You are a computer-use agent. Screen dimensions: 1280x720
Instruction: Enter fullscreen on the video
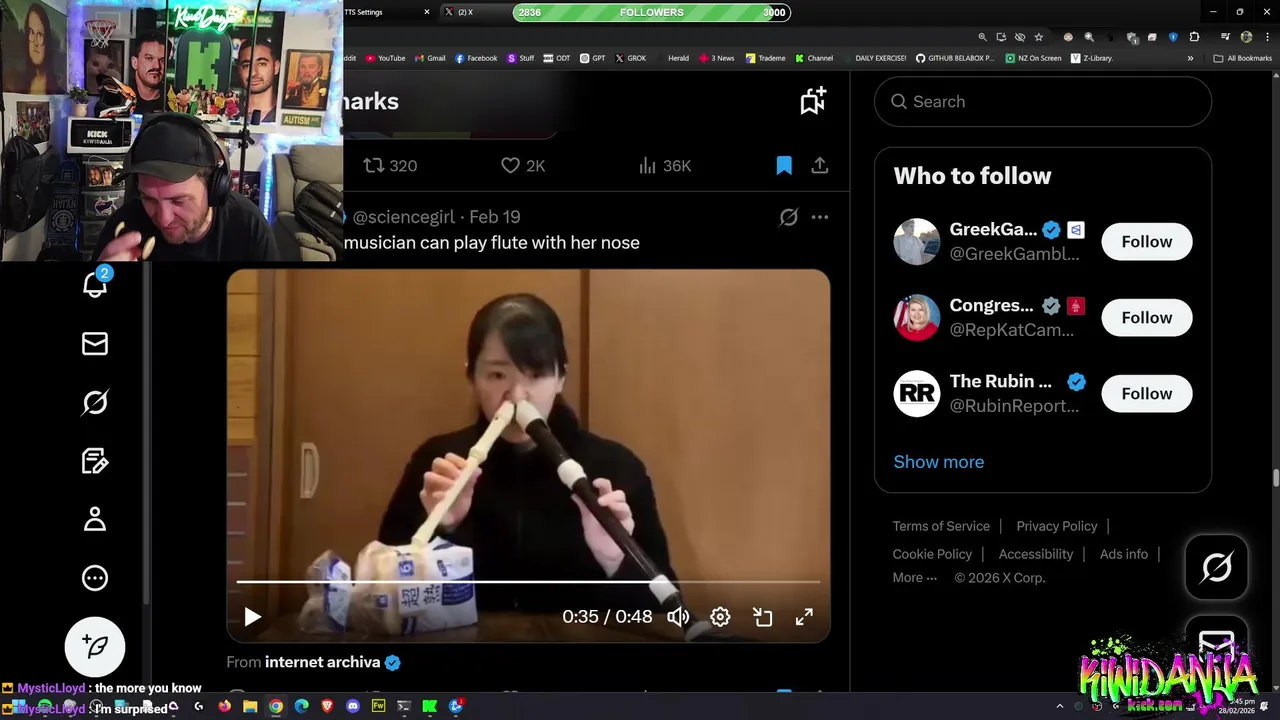(x=804, y=617)
